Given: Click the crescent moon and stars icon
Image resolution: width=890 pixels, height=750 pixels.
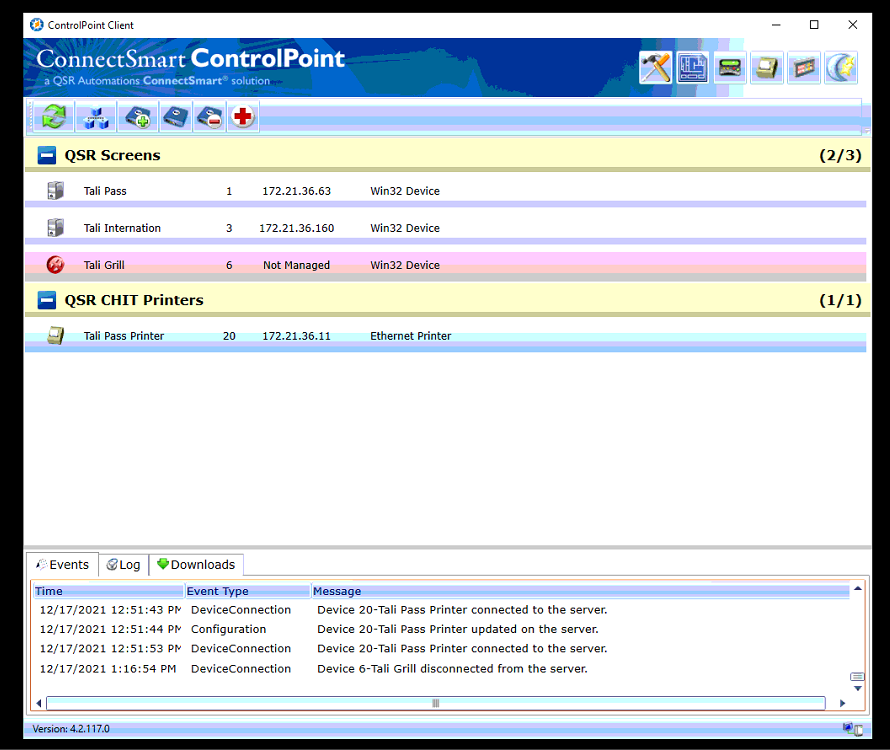Looking at the screenshot, I should 841,67.
